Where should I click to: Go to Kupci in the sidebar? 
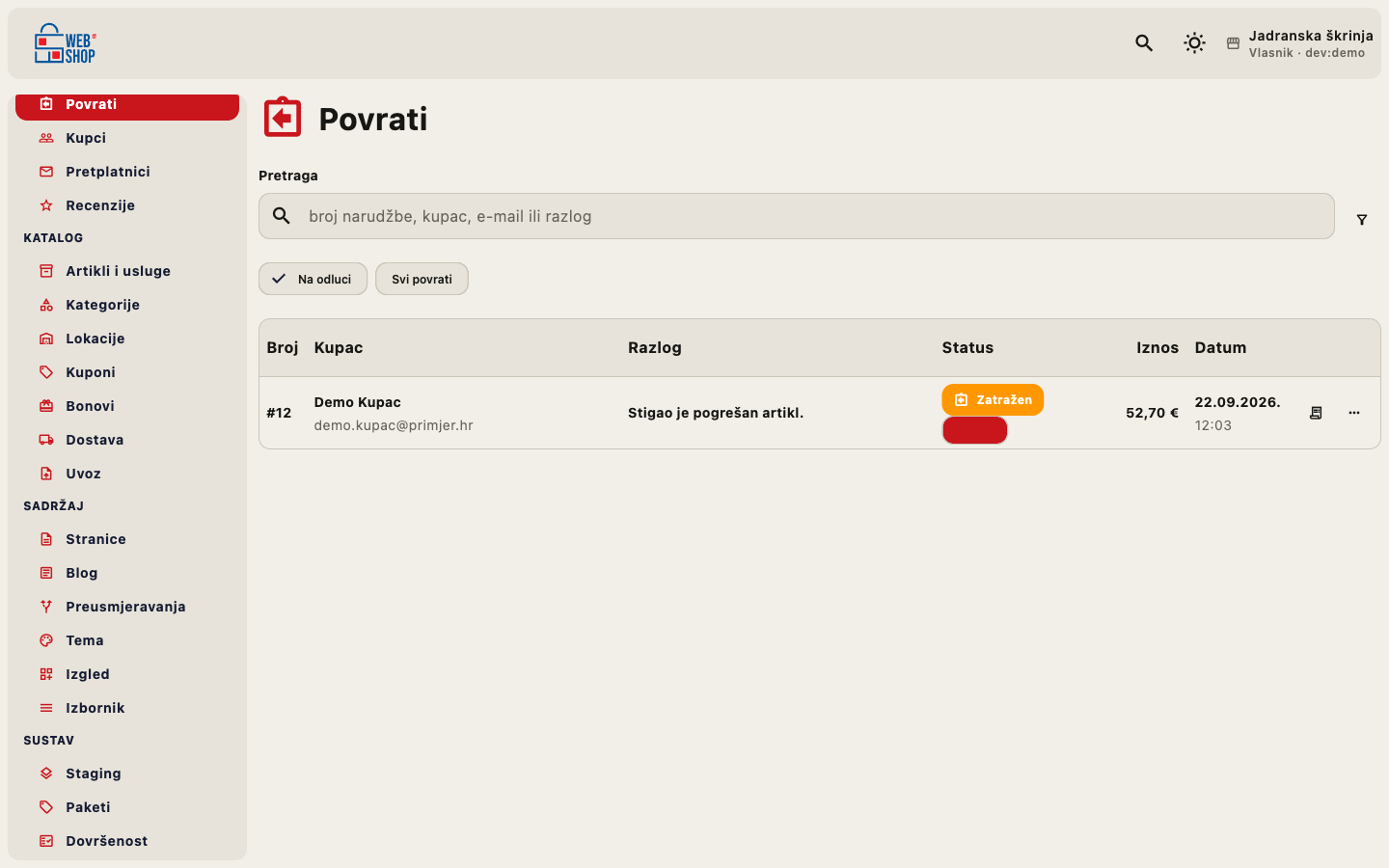pyautogui.click(x=127, y=138)
